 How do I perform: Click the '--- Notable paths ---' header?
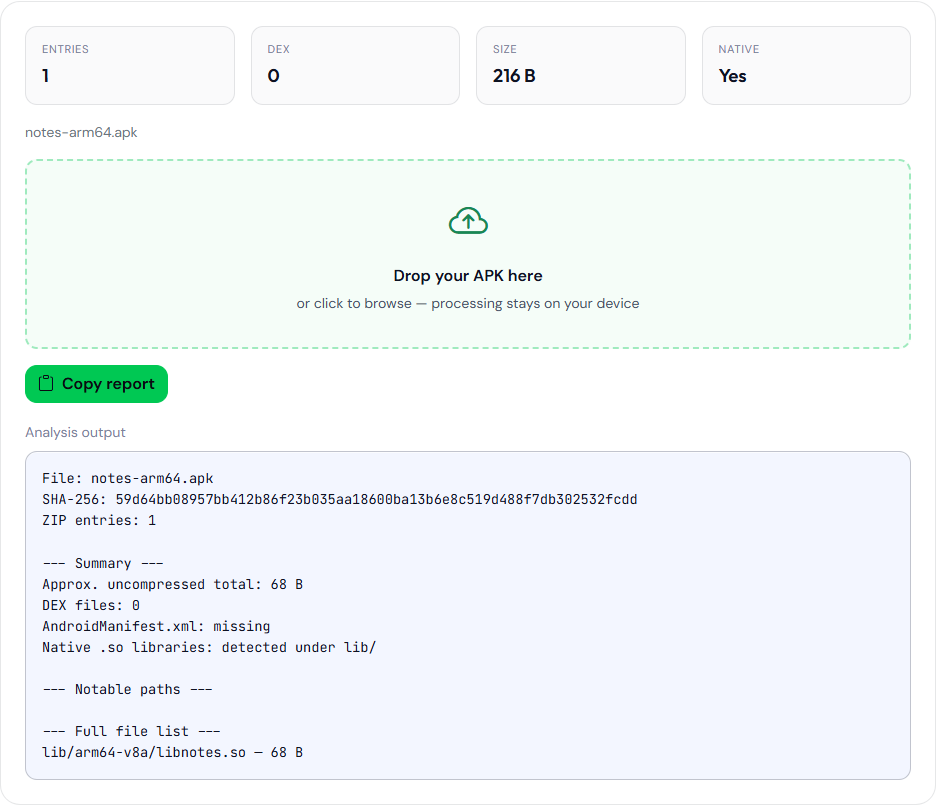point(127,690)
